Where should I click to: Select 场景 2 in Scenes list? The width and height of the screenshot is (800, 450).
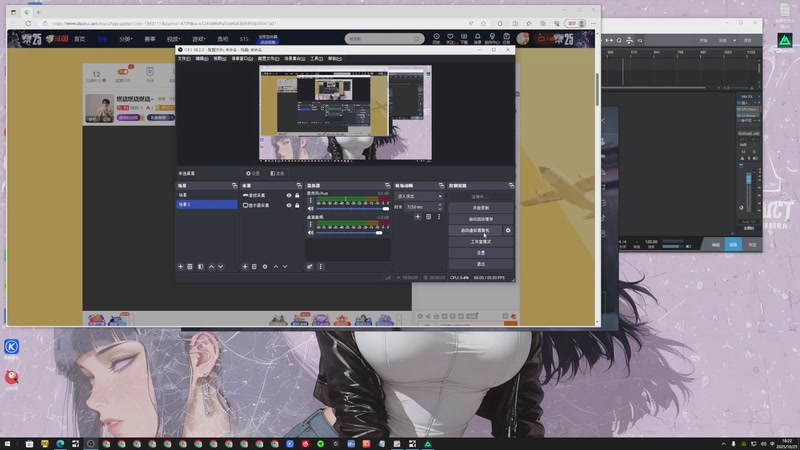(207, 204)
